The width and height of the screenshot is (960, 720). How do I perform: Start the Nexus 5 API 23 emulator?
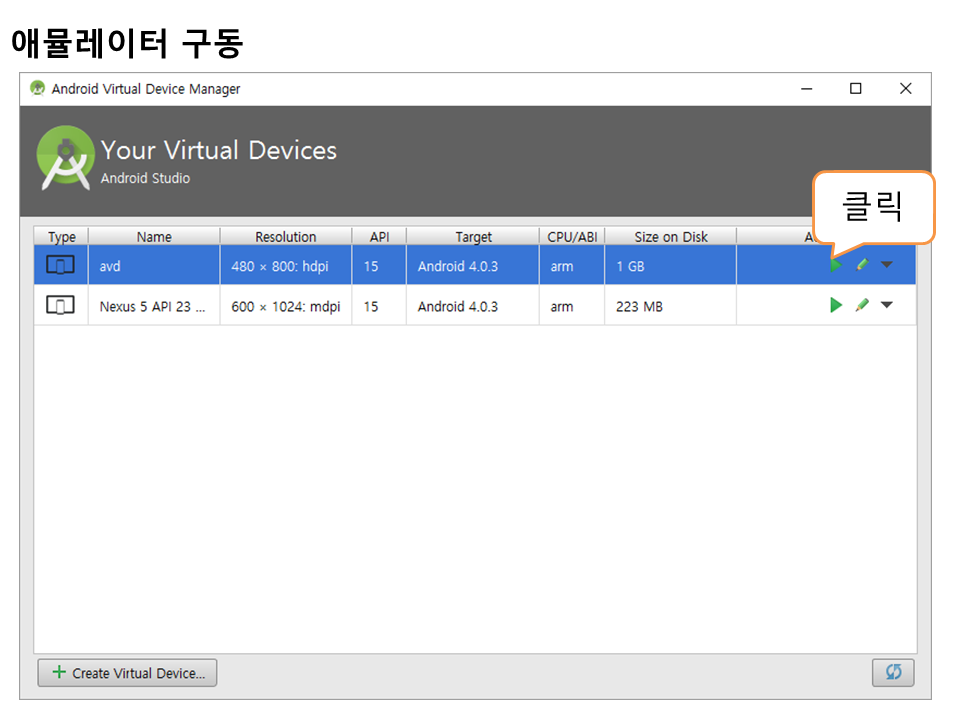[836, 305]
